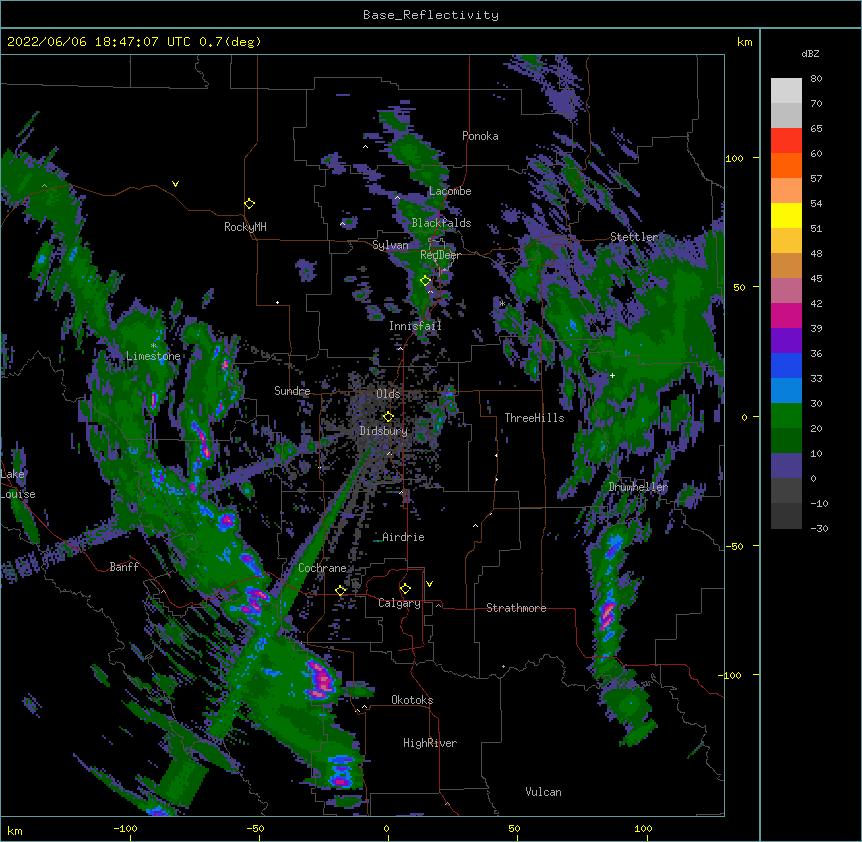Click the yellow diamond marker above RockyMH
This screenshot has height=842, width=862.
click(249, 204)
